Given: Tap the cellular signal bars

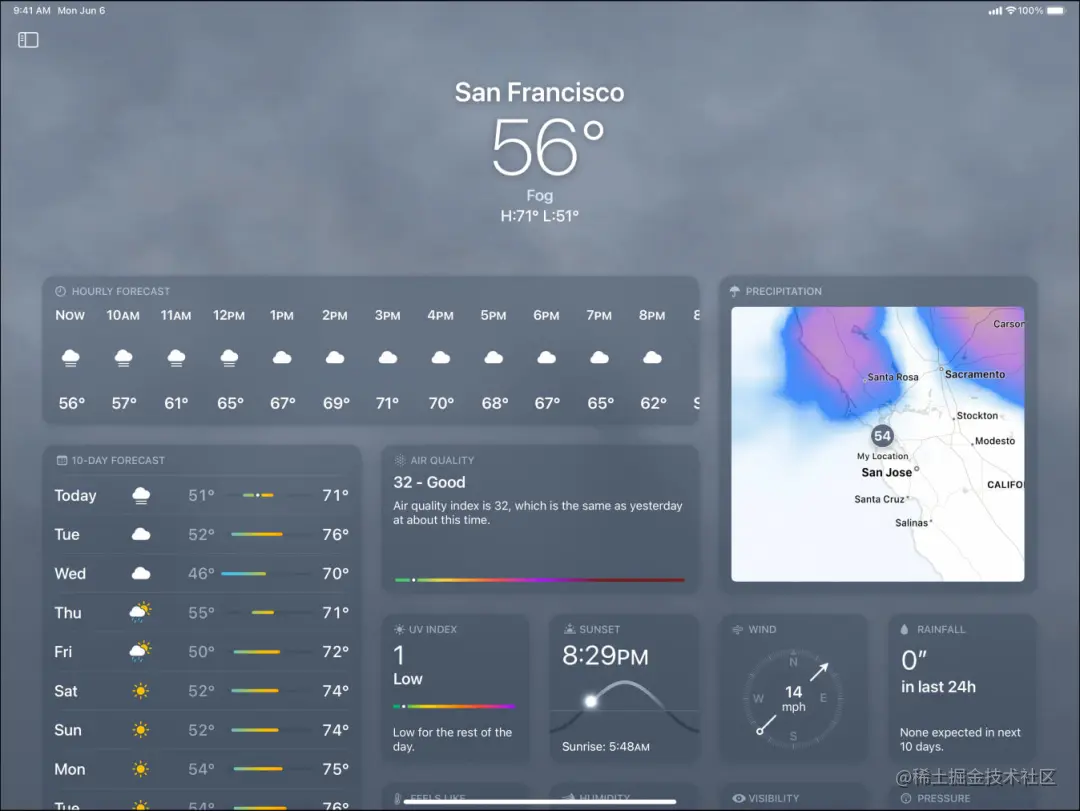Looking at the screenshot, I should point(995,10).
